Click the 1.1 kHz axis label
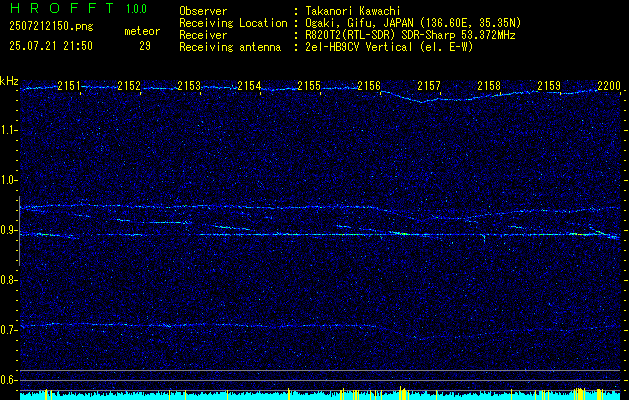 (9, 130)
